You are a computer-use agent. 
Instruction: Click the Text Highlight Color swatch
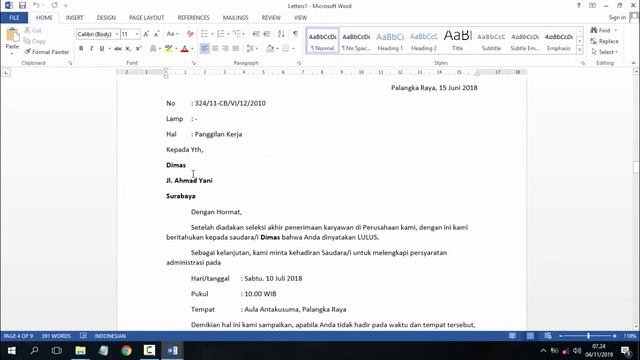pos(168,49)
